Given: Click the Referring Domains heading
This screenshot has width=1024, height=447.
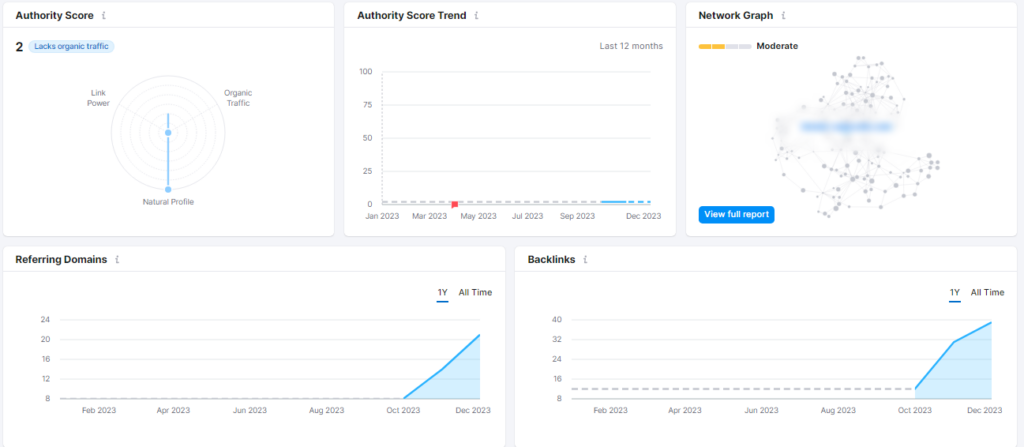Looking at the screenshot, I should (61, 259).
